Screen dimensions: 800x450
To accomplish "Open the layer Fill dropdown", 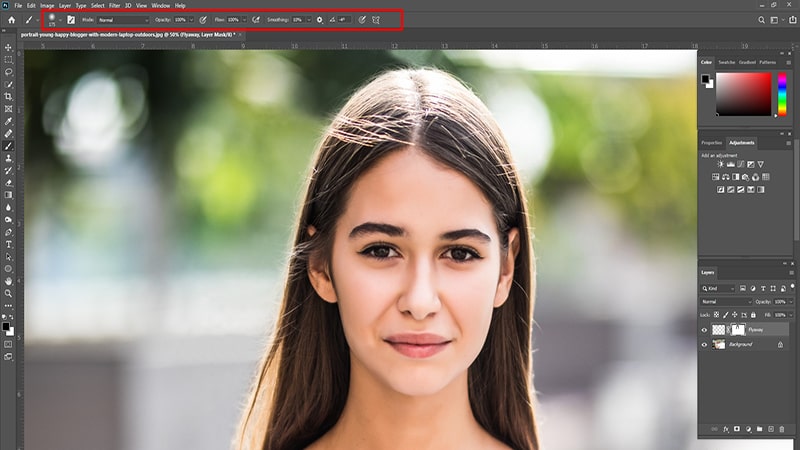I will (x=791, y=315).
